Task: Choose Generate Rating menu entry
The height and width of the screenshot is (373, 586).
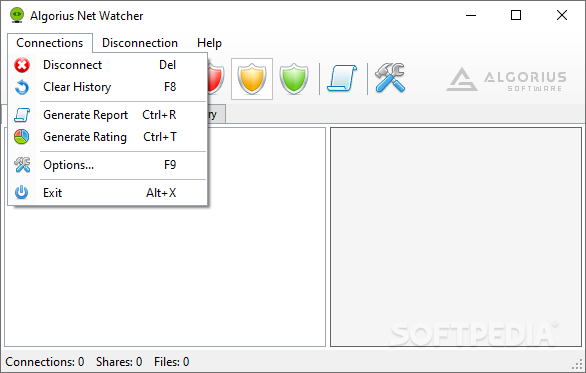Action: click(108, 137)
